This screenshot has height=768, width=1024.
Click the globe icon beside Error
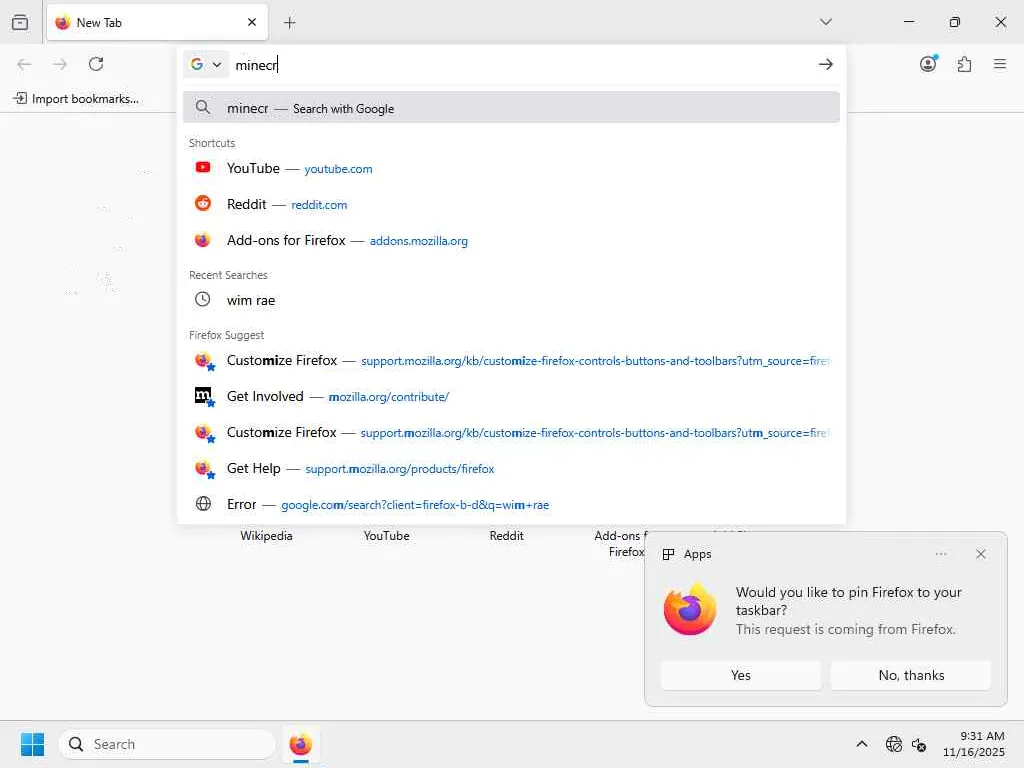click(203, 504)
